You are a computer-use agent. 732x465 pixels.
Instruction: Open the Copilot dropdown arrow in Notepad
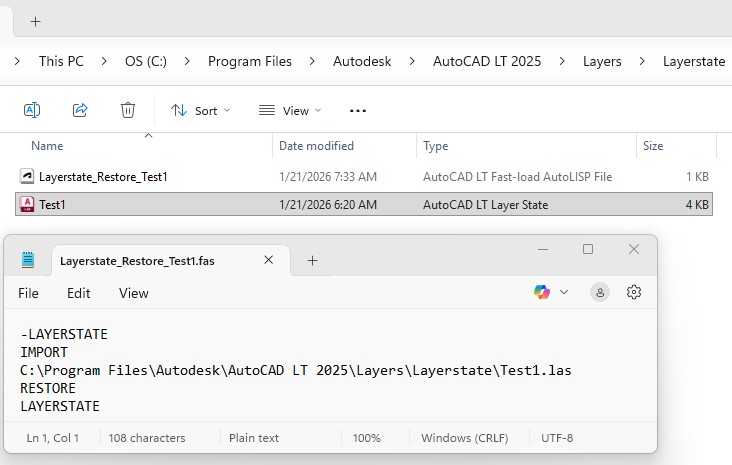click(564, 292)
